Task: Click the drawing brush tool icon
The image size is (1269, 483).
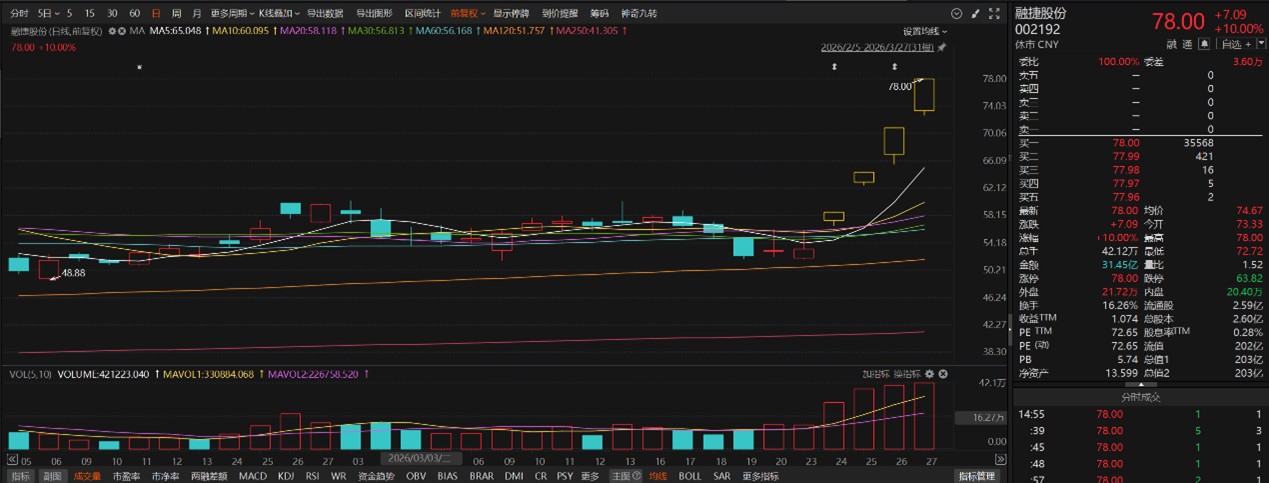Action: [974, 14]
